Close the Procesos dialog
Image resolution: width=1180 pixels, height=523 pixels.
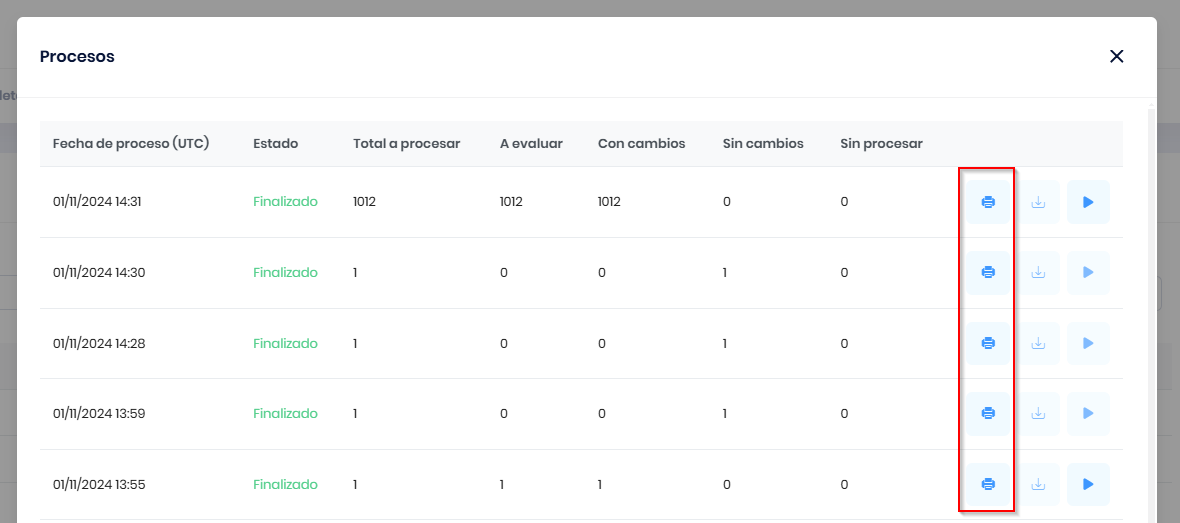pyautogui.click(x=1116, y=56)
